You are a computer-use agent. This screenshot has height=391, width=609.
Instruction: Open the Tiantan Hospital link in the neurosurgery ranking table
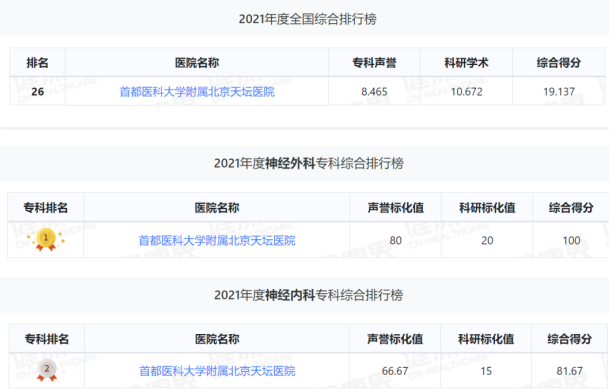coord(217,241)
